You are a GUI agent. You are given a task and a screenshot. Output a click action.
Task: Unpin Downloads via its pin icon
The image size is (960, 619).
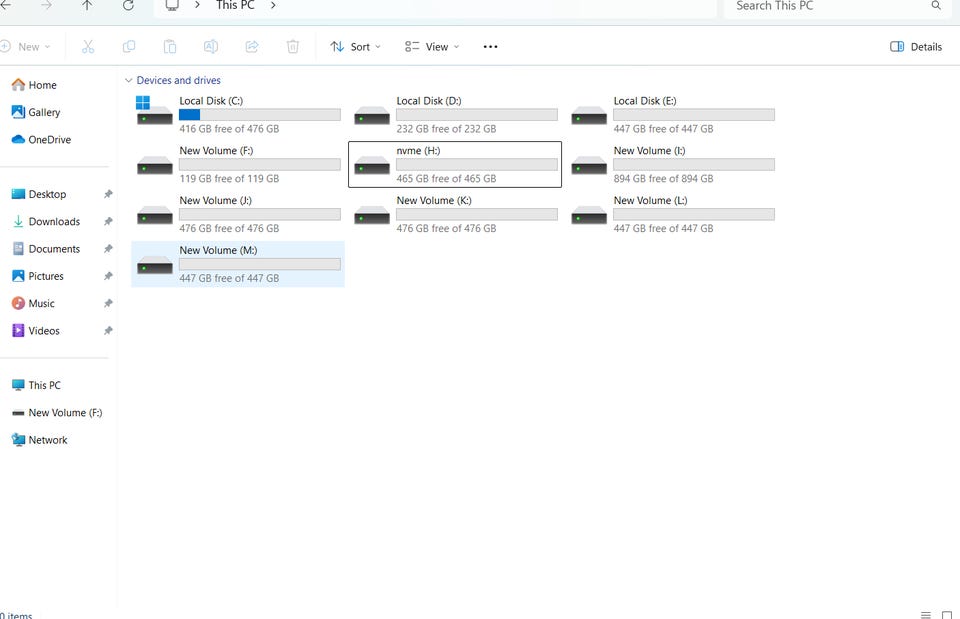coord(108,222)
